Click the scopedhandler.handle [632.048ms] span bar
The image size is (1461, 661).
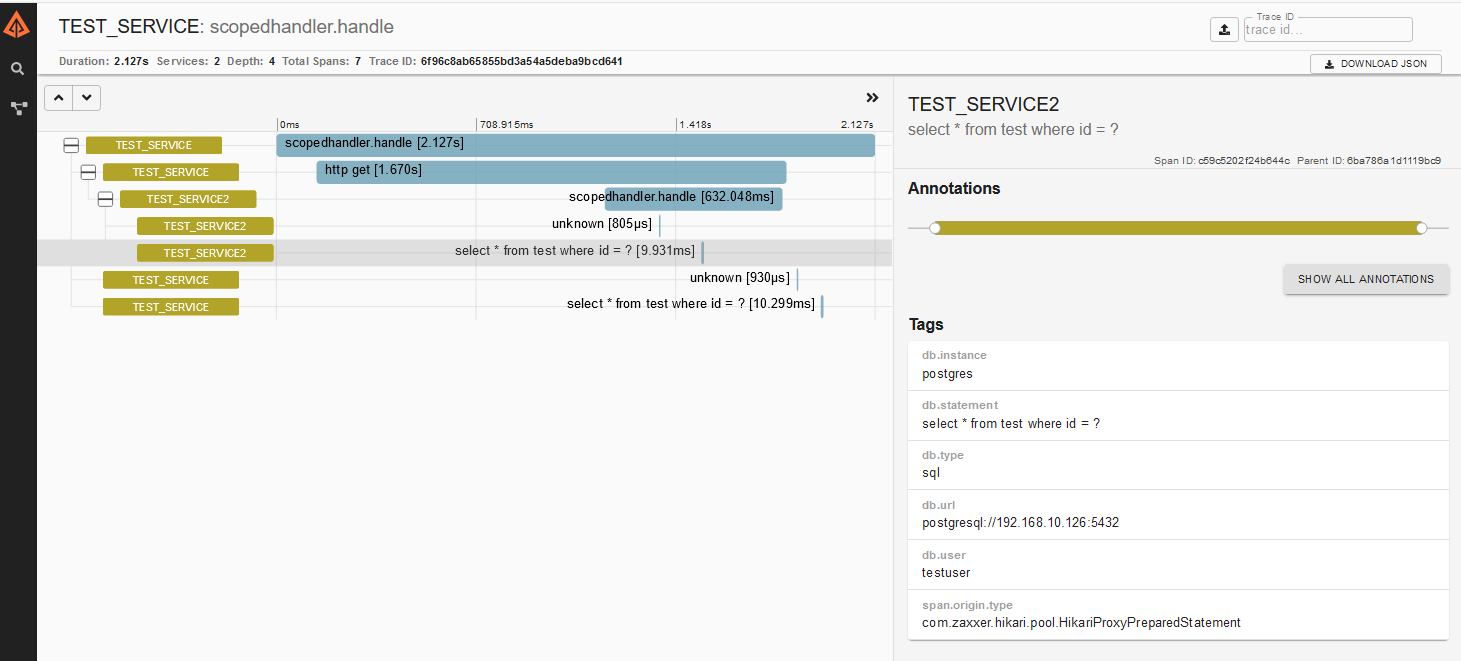click(693, 199)
